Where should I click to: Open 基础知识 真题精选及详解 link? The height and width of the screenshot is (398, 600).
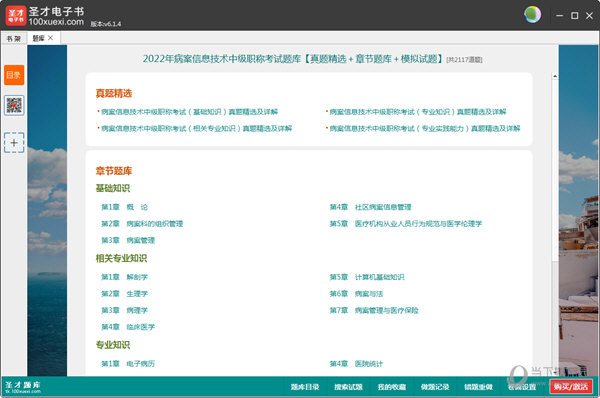[189, 112]
